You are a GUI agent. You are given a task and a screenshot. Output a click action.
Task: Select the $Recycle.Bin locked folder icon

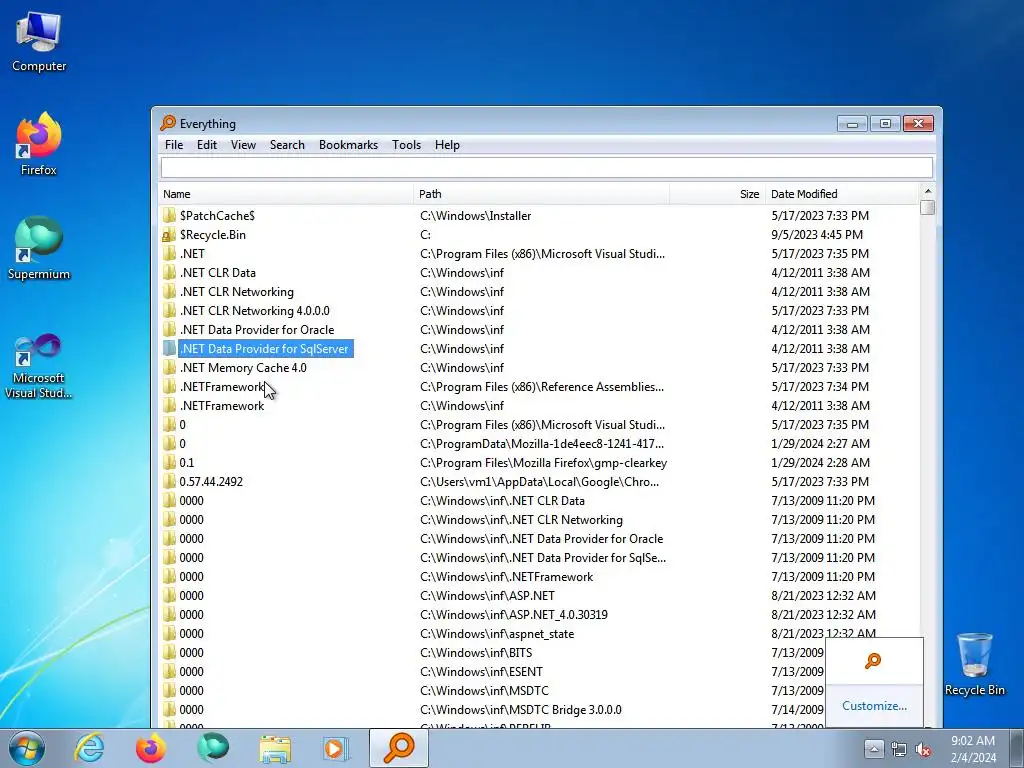(x=169, y=234)
